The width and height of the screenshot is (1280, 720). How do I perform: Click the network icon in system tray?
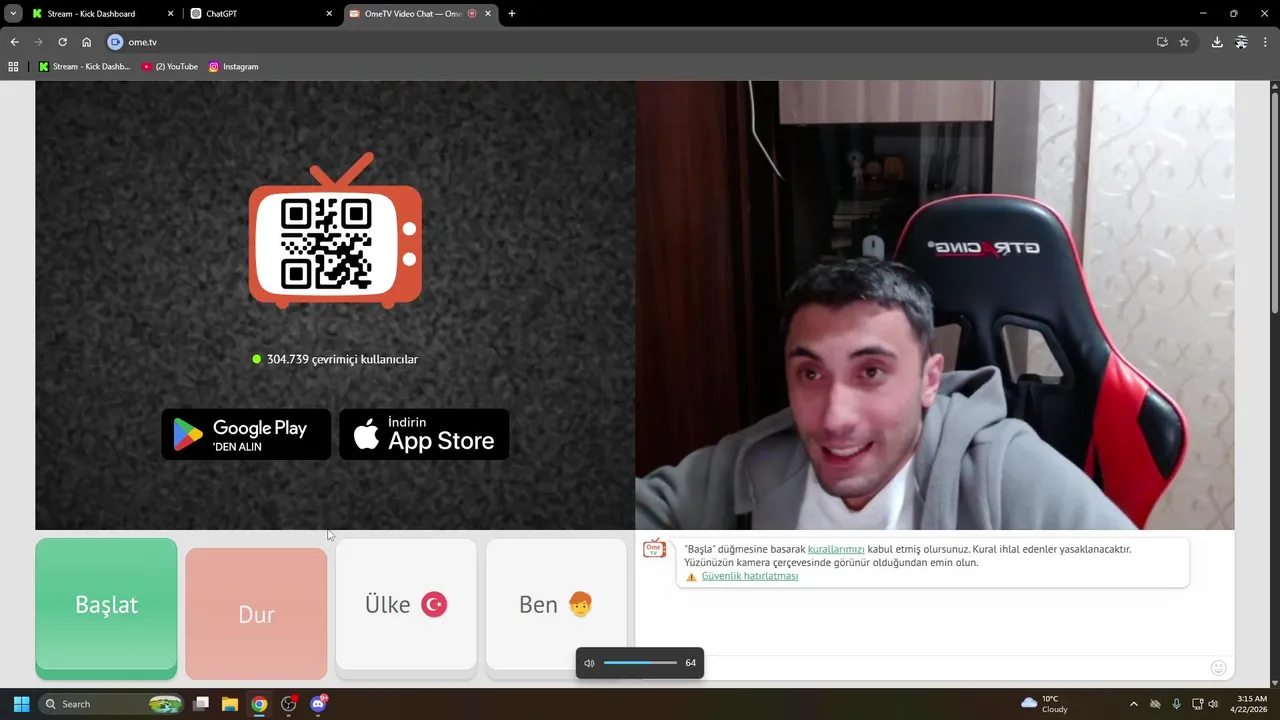click(x=1195, y=704)
